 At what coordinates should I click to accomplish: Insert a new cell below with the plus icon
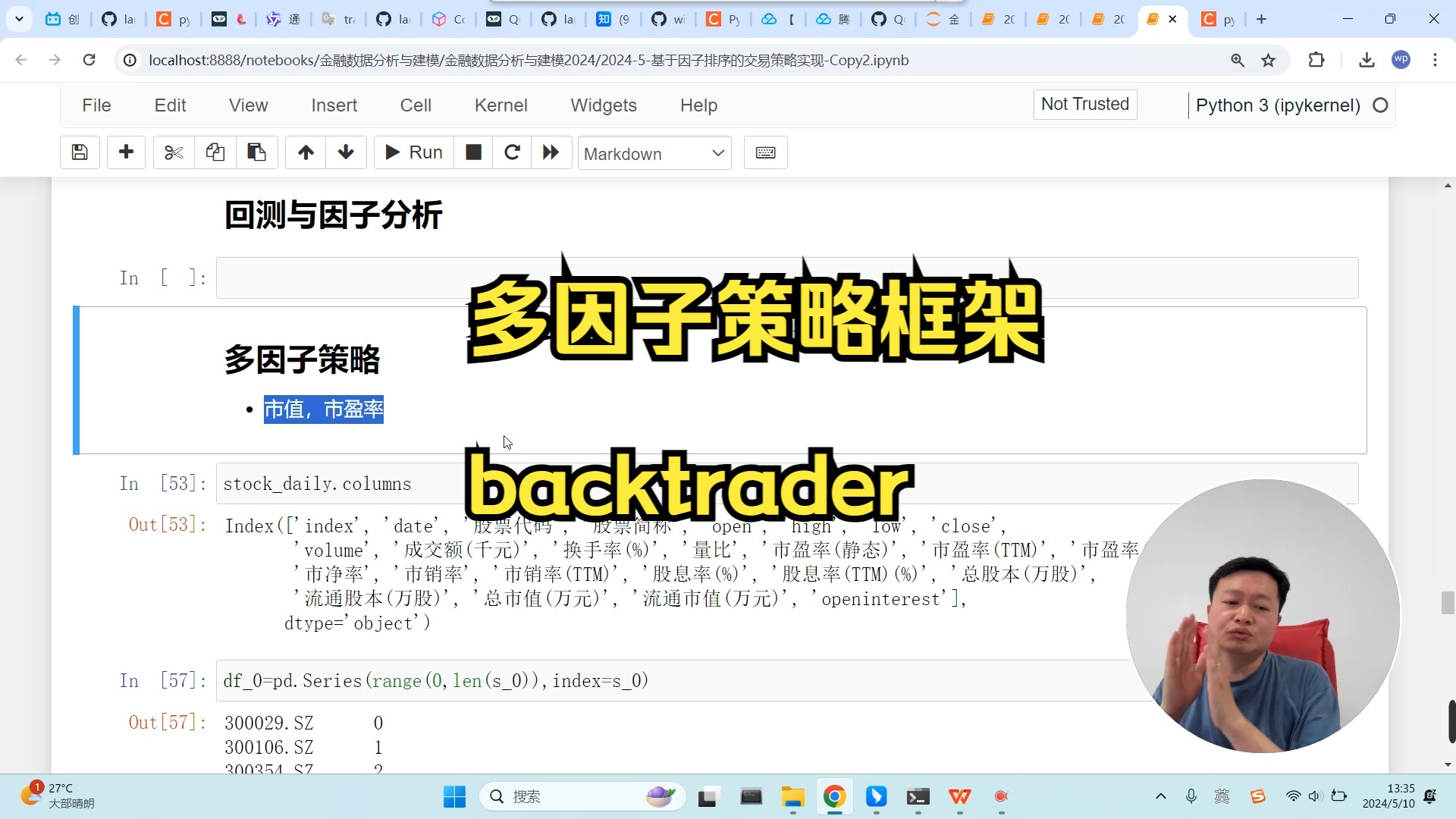click(126, 152)
